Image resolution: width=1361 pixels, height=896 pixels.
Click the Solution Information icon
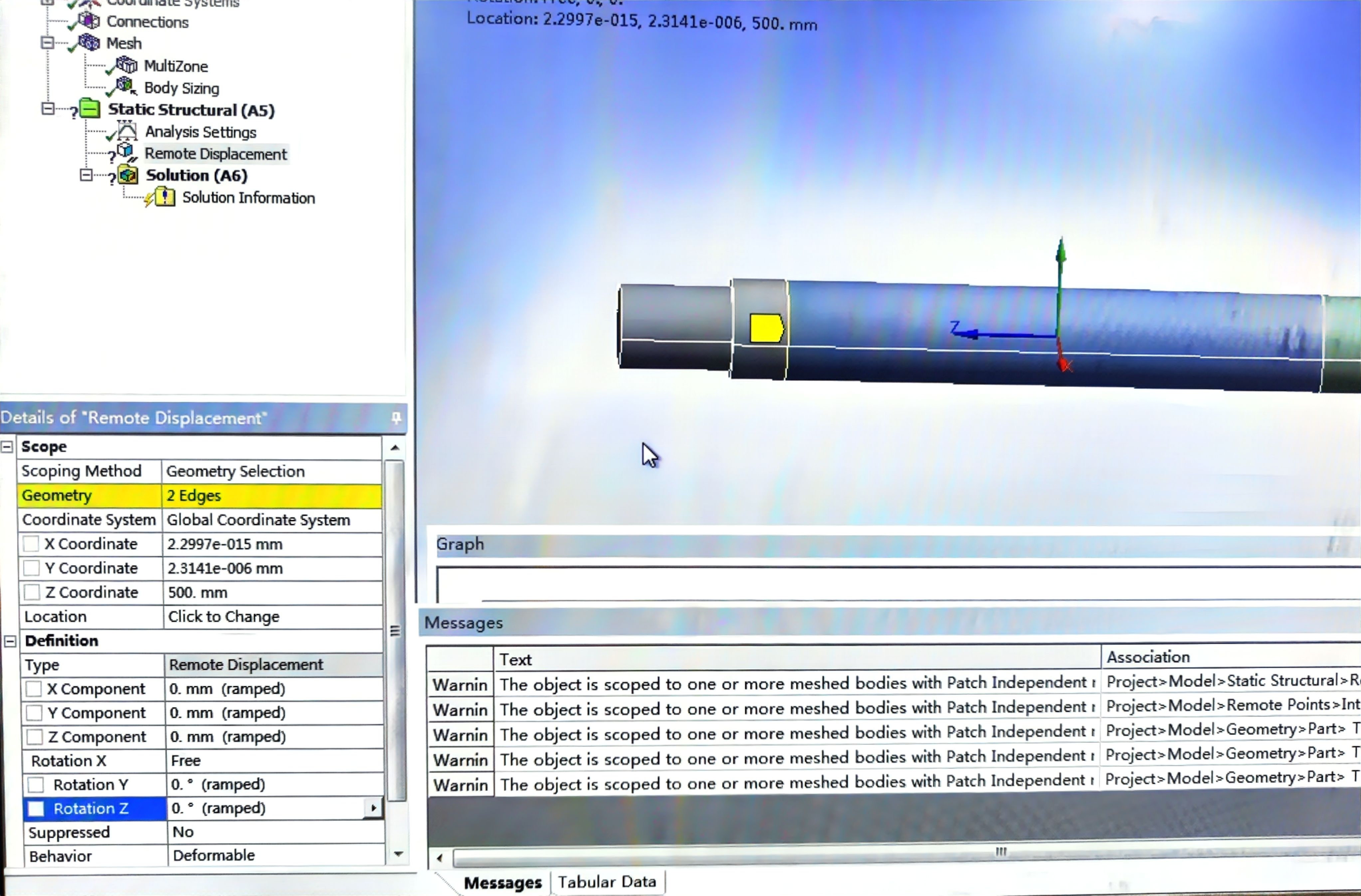coord(165,197)
